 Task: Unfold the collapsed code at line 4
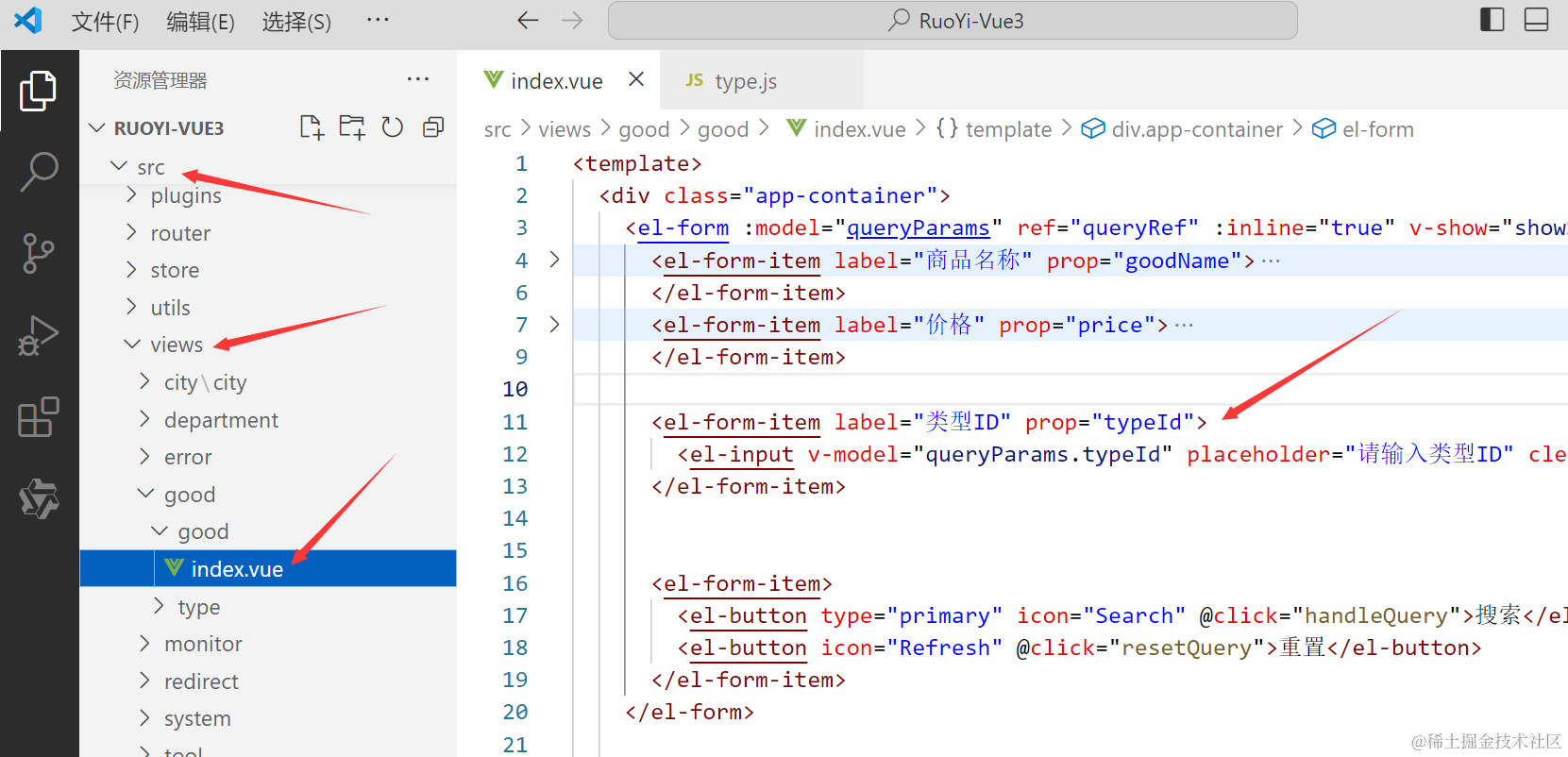[555, 260]
